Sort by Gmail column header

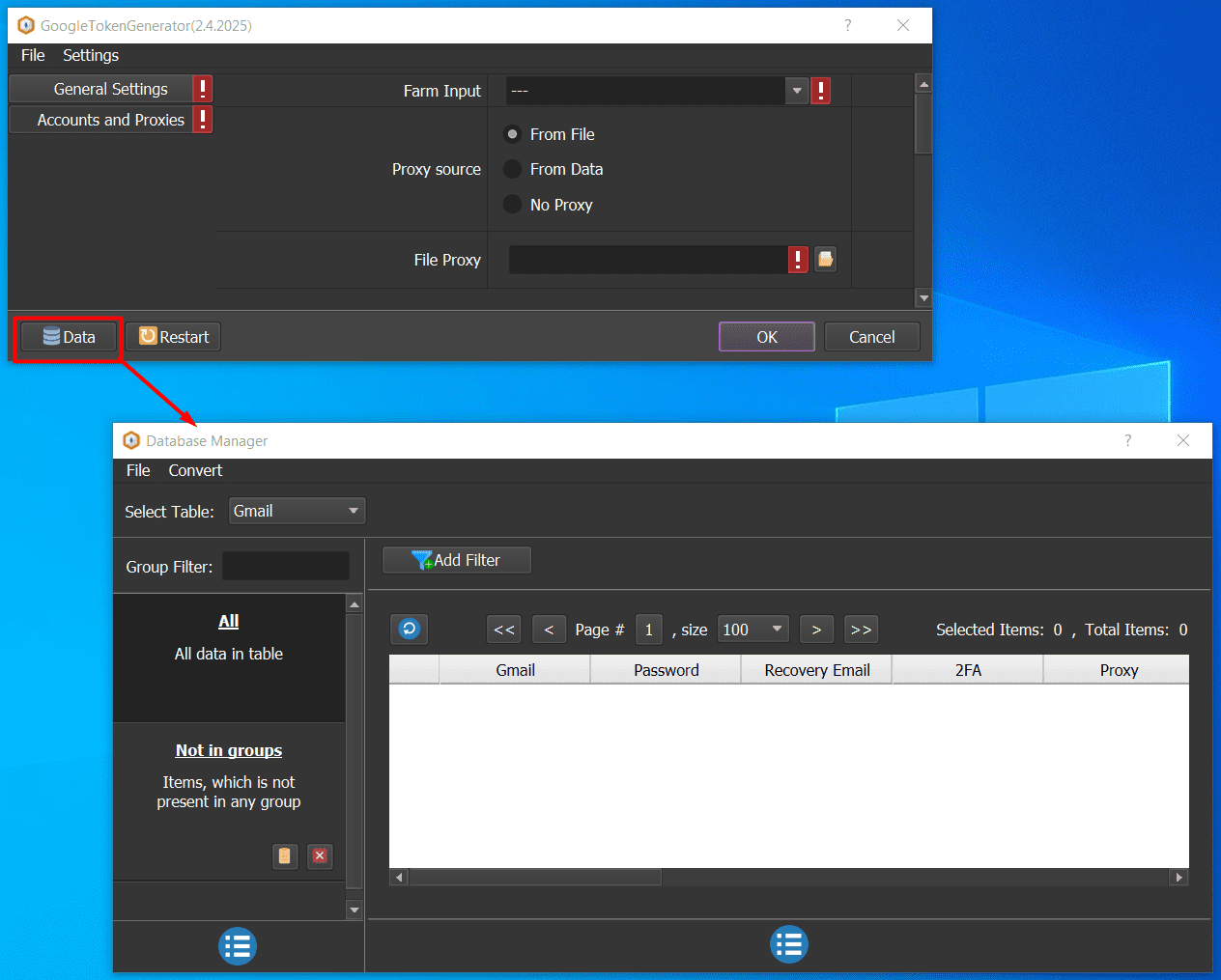point(515,670)
